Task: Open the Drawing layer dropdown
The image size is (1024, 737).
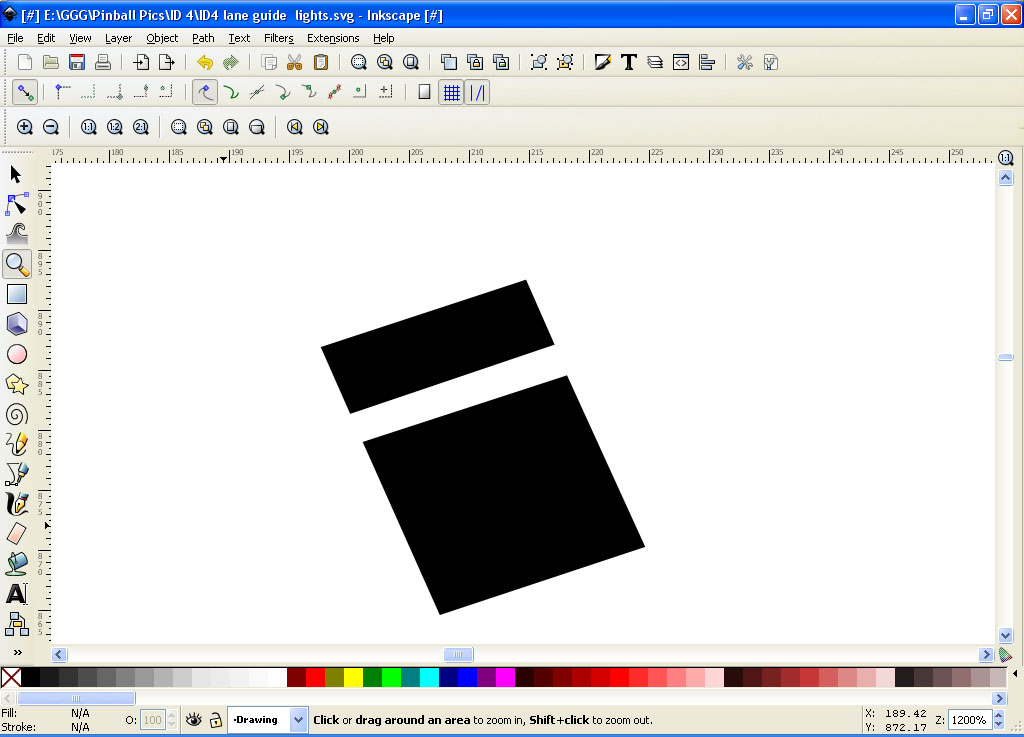Action: click(298, 720)
